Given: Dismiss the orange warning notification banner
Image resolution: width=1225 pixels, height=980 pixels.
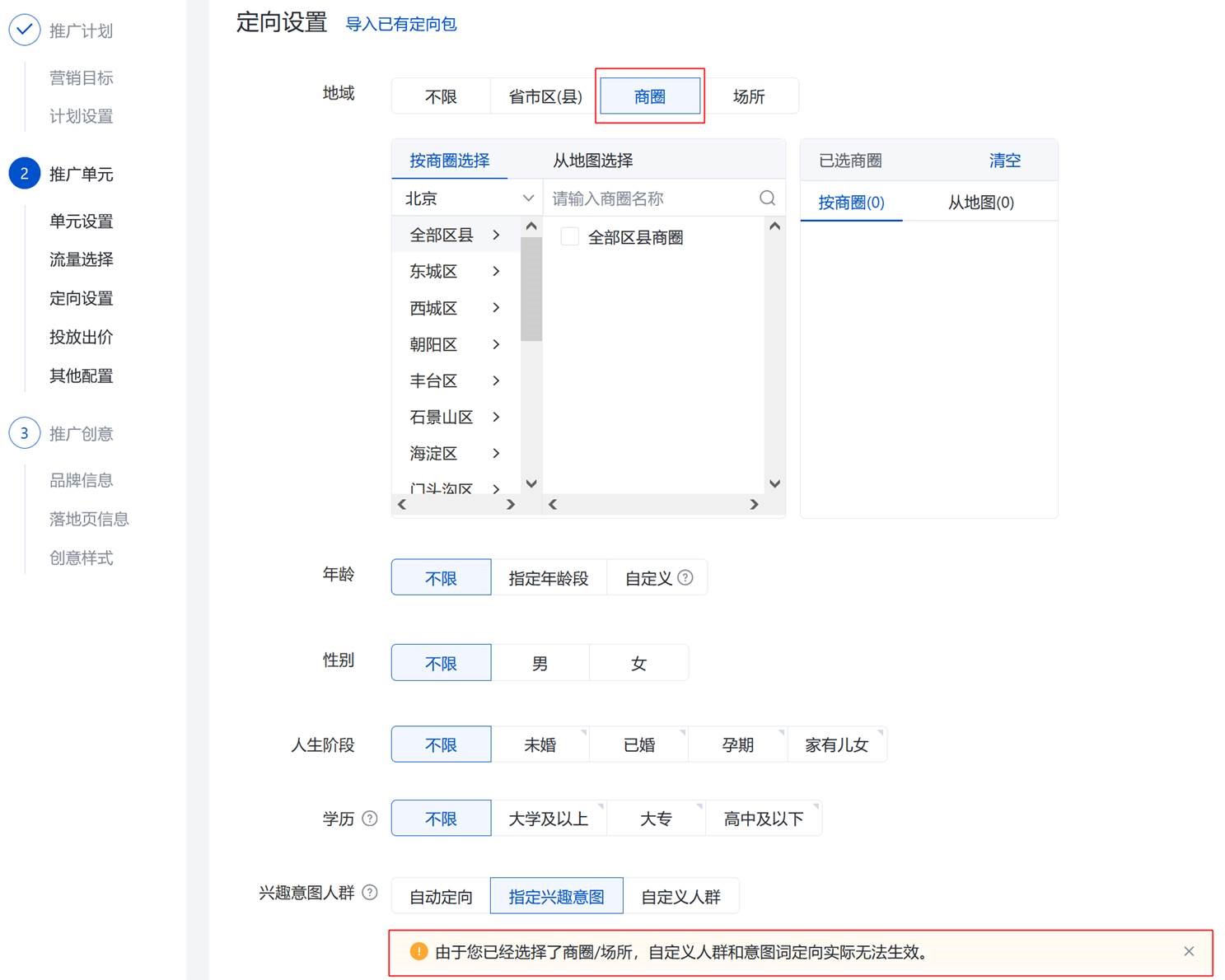Looking at the screenshot, I should 1189,951.
